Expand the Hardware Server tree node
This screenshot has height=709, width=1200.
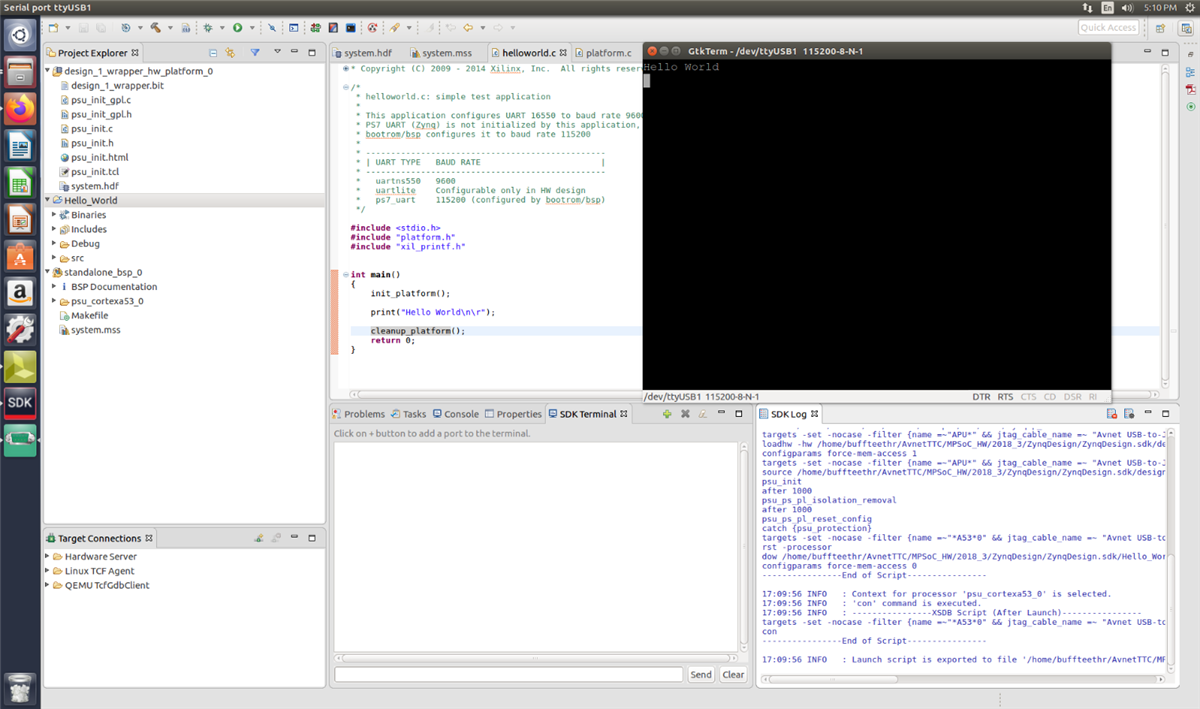click(x=48, y=557)
